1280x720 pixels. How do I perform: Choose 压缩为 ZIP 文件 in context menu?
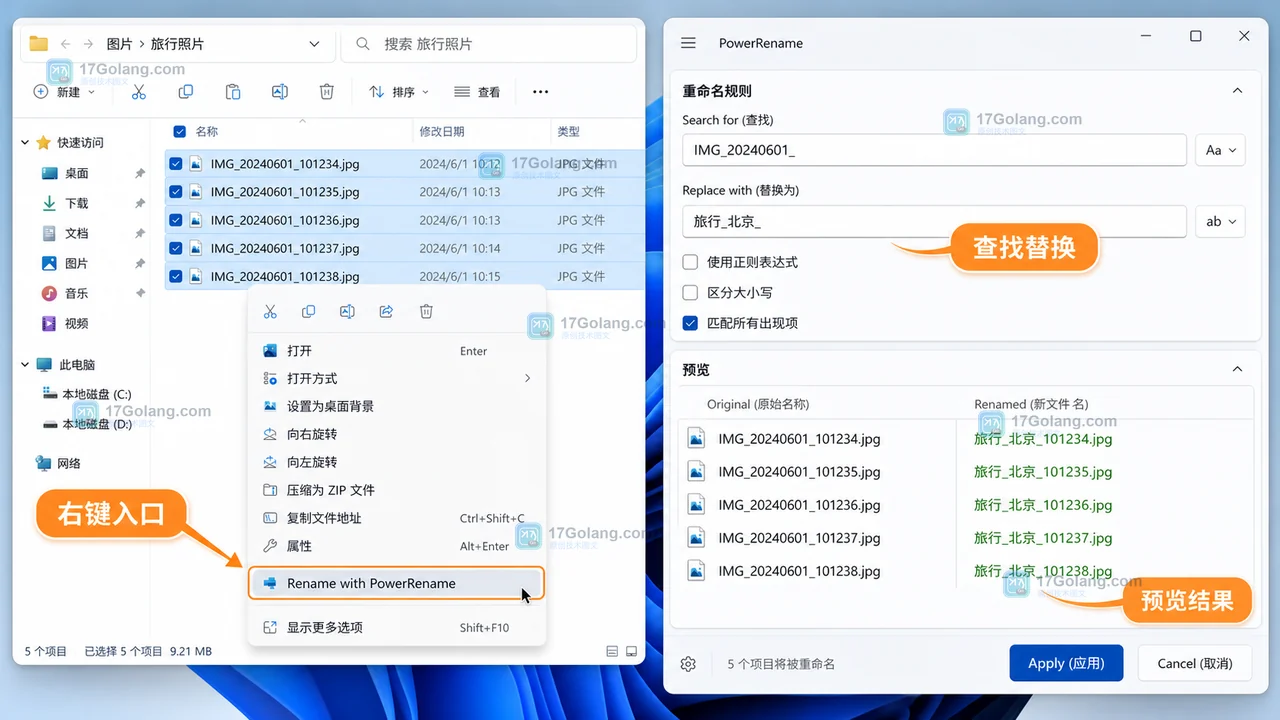click(396, 490)
